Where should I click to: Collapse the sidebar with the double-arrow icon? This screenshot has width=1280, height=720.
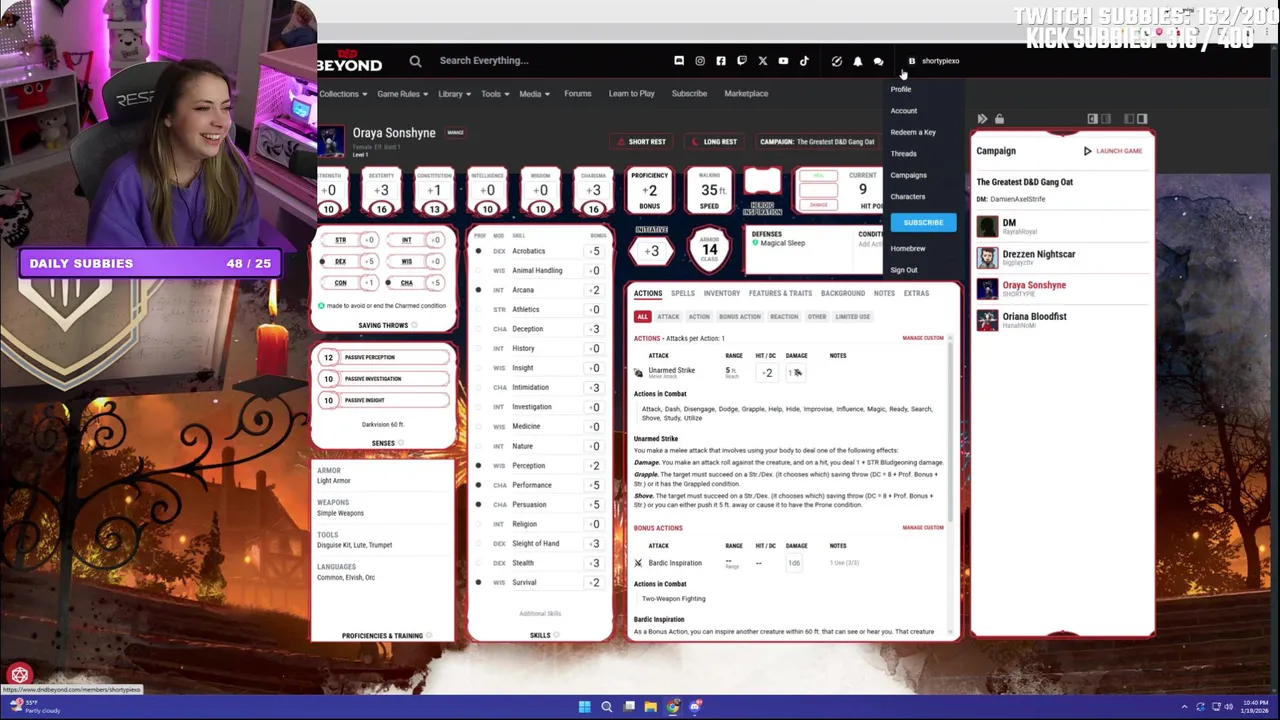point(982,119)
